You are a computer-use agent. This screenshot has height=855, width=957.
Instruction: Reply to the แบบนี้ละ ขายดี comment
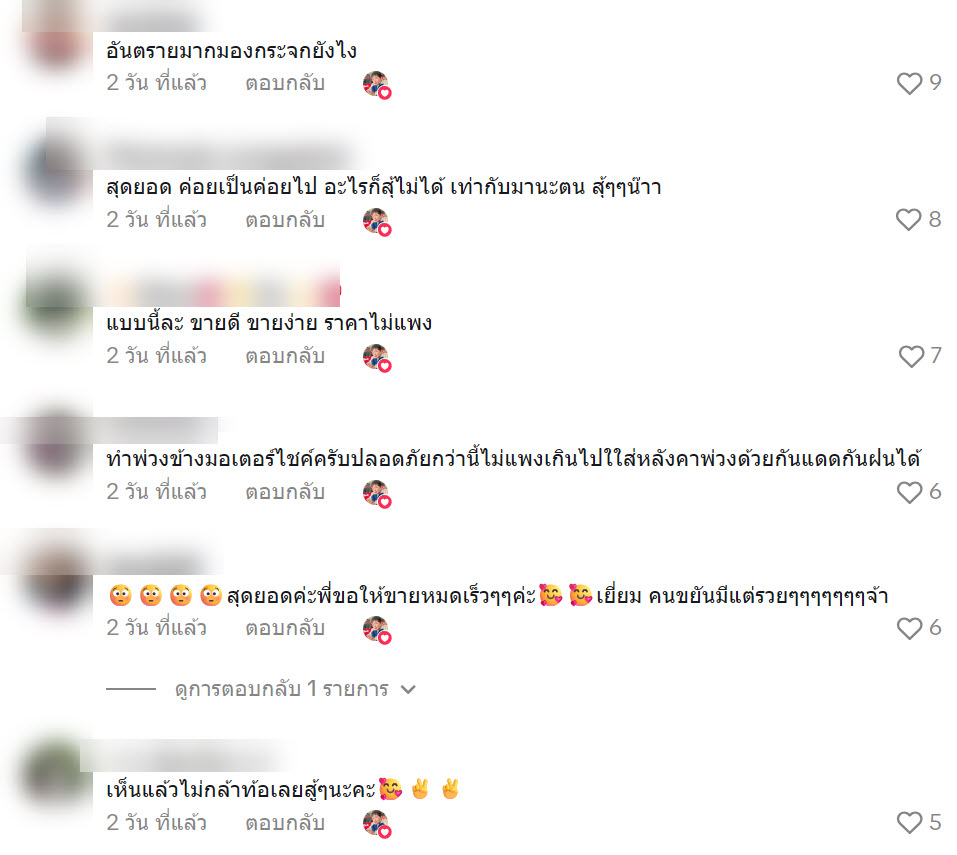(x=284, y=356)
